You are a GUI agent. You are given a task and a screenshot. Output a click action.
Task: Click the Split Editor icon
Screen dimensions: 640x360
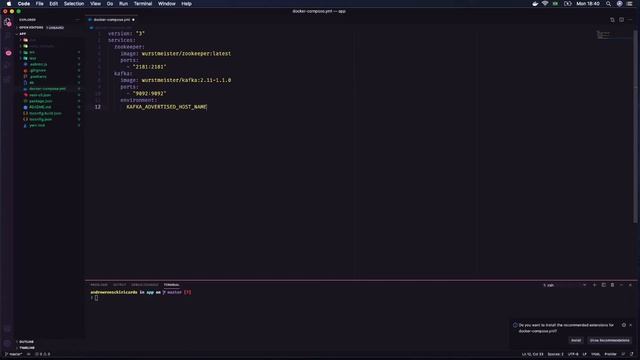[x=621, y=20]
